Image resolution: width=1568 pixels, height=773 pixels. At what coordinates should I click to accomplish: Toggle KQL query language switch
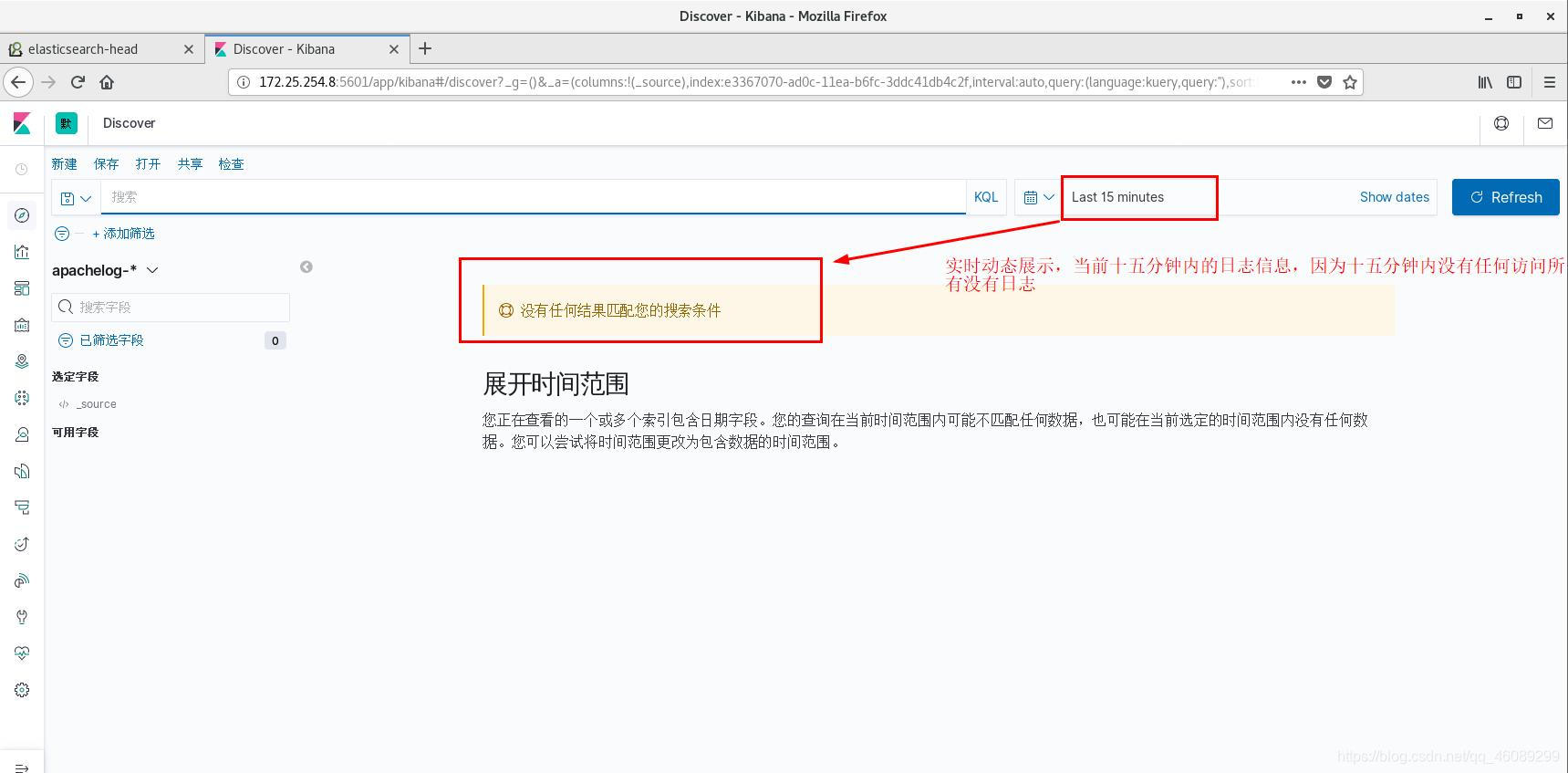pyautogui.click(x=986, y=197)
